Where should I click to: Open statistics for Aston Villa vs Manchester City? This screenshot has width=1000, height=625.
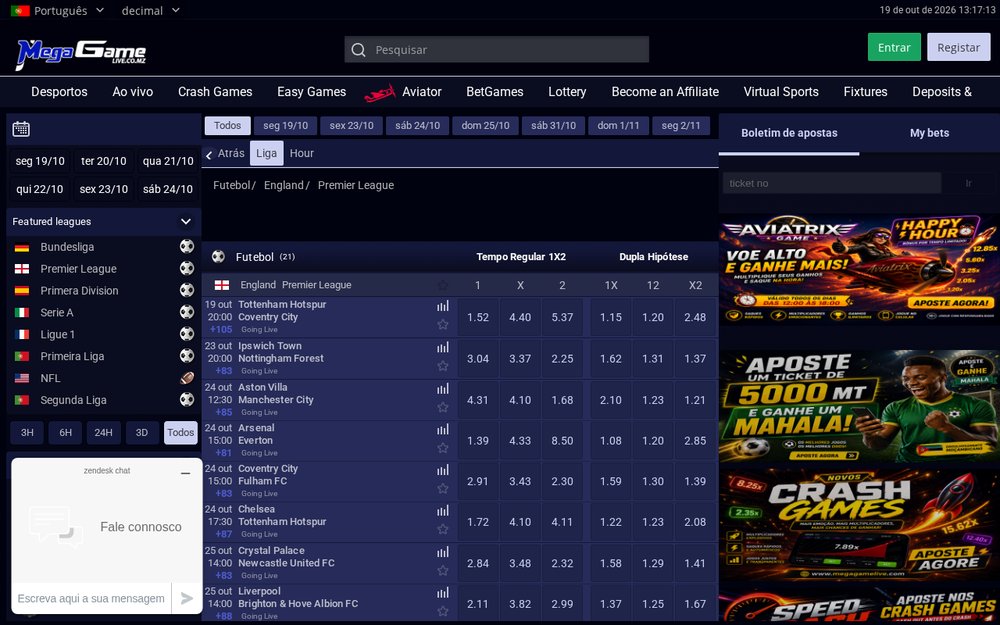[443, 389]
